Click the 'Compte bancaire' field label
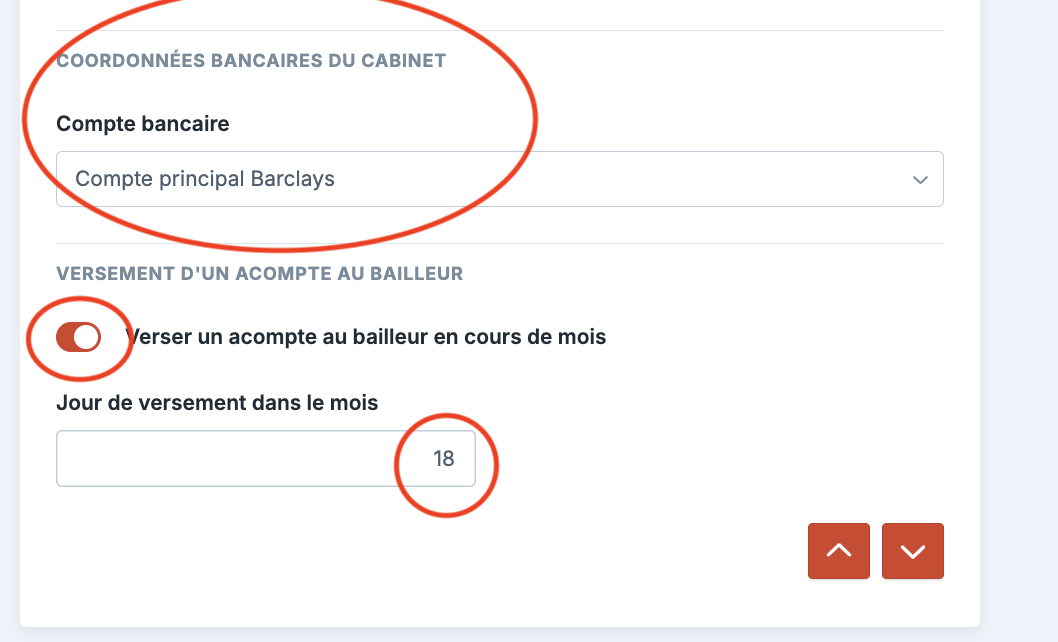The width and height of the screenshot is (1058, 642). pyautogui.click(x=143, y=124)
